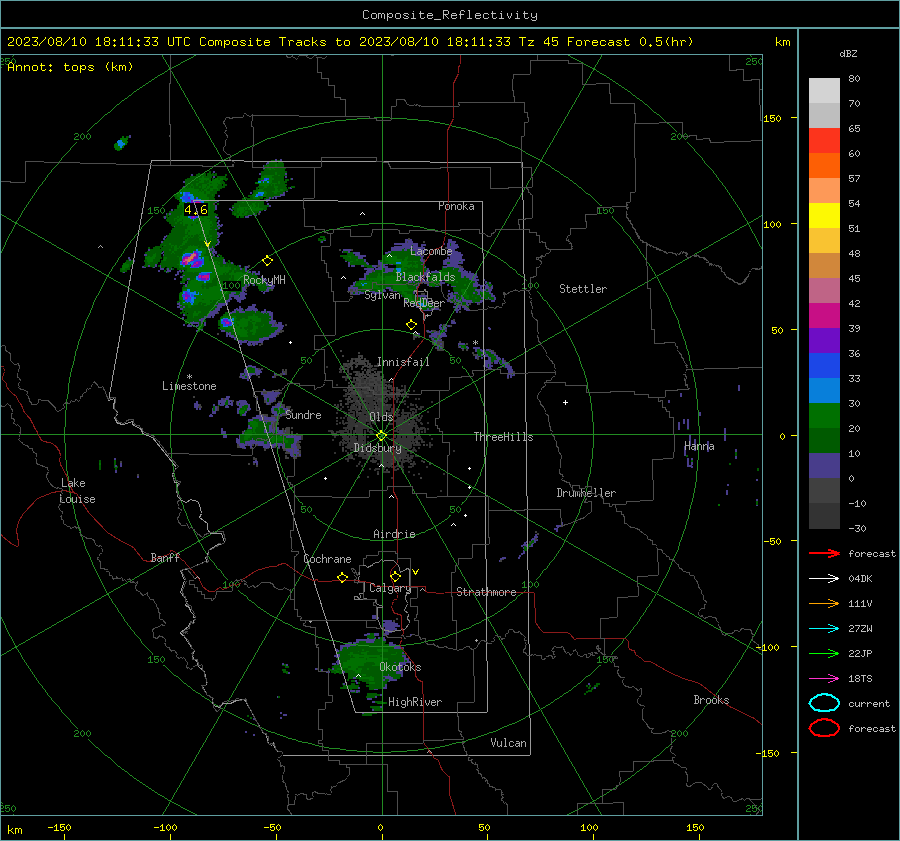The height and width of the screenshot is (841, 900).
Task: Click the Strathmore label
Action: (x=486, y=592)
